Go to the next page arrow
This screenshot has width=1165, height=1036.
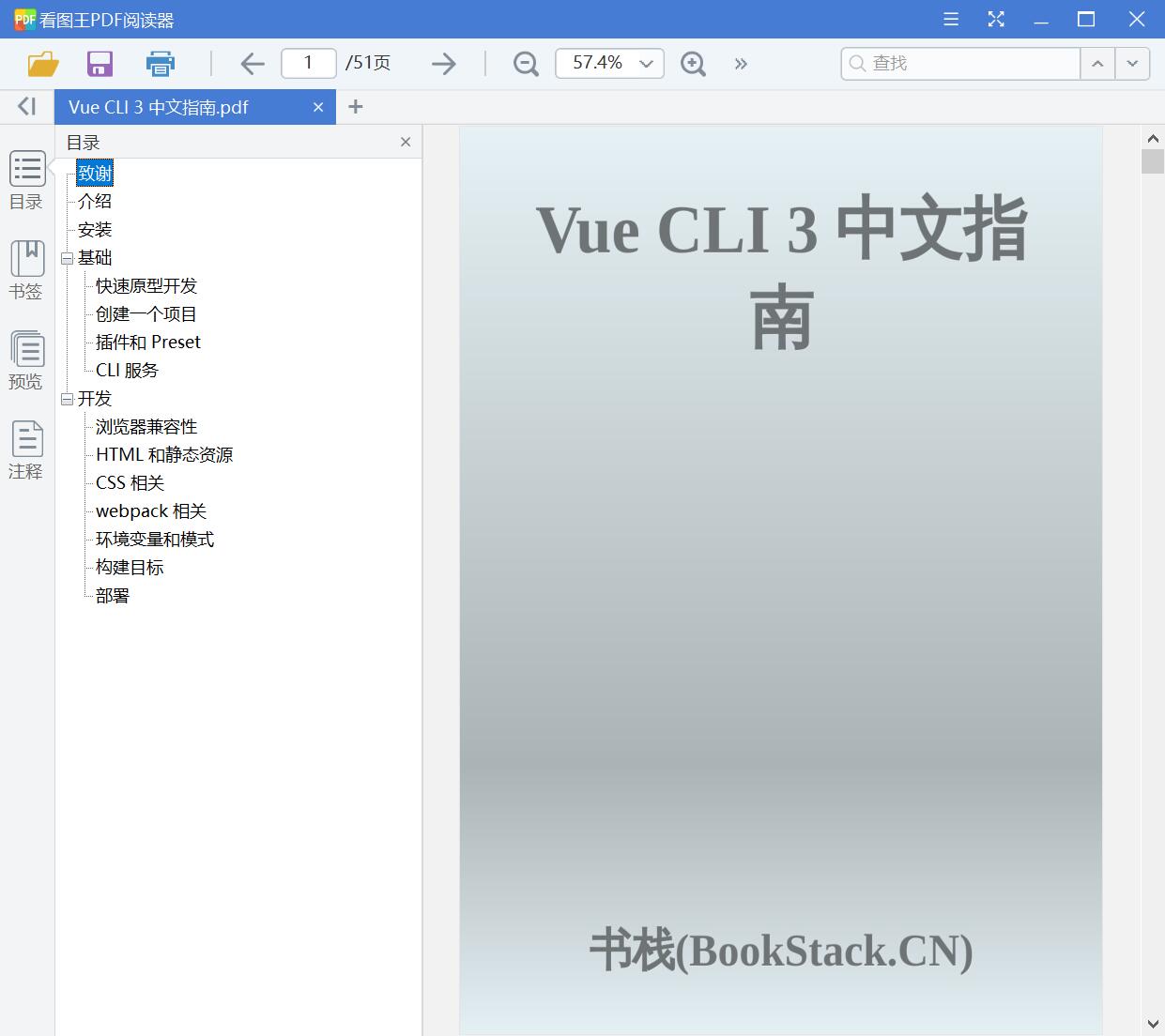pos(444,64)
